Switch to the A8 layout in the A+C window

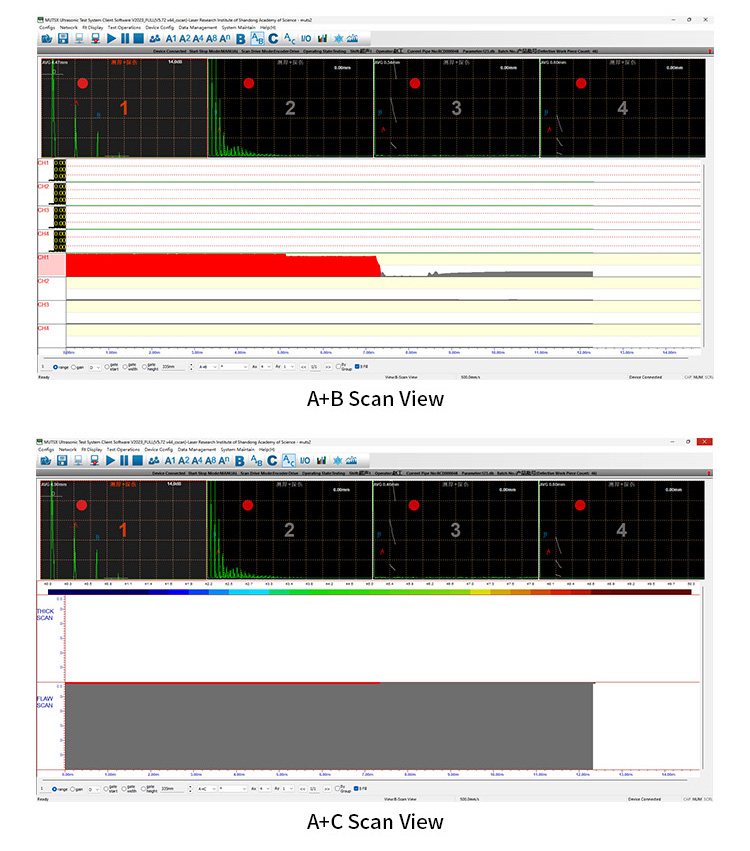tap(211, 459)
